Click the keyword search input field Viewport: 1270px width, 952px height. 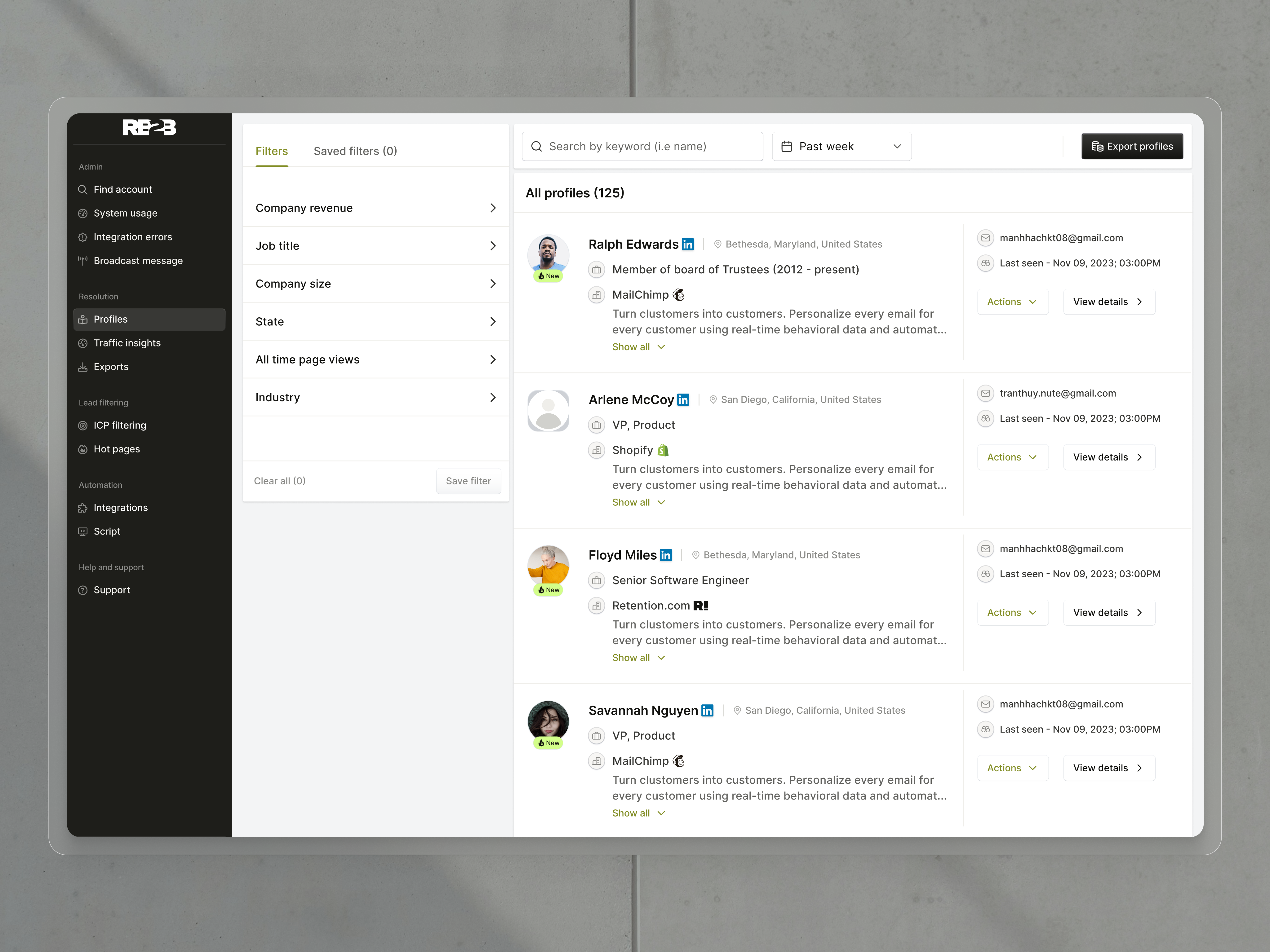(642, 146)
